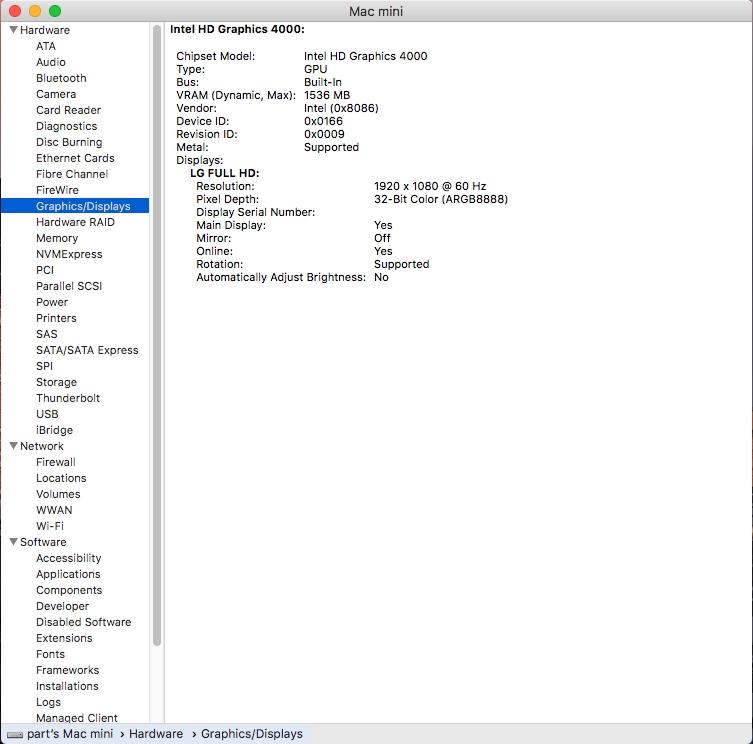Click the Intel HD Graphics 4000 heading
753x744 pixels.
click(x=237, y=29)
